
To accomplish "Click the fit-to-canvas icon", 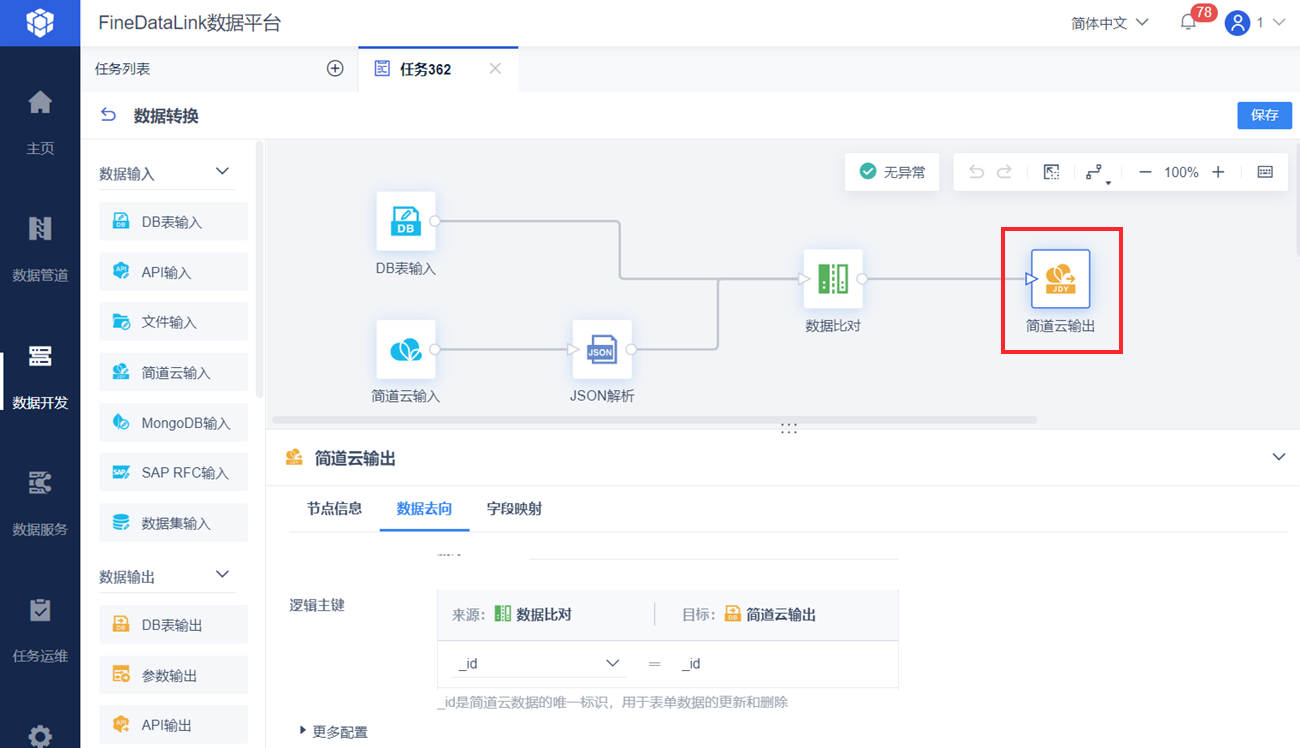I will pos(1051,172).
